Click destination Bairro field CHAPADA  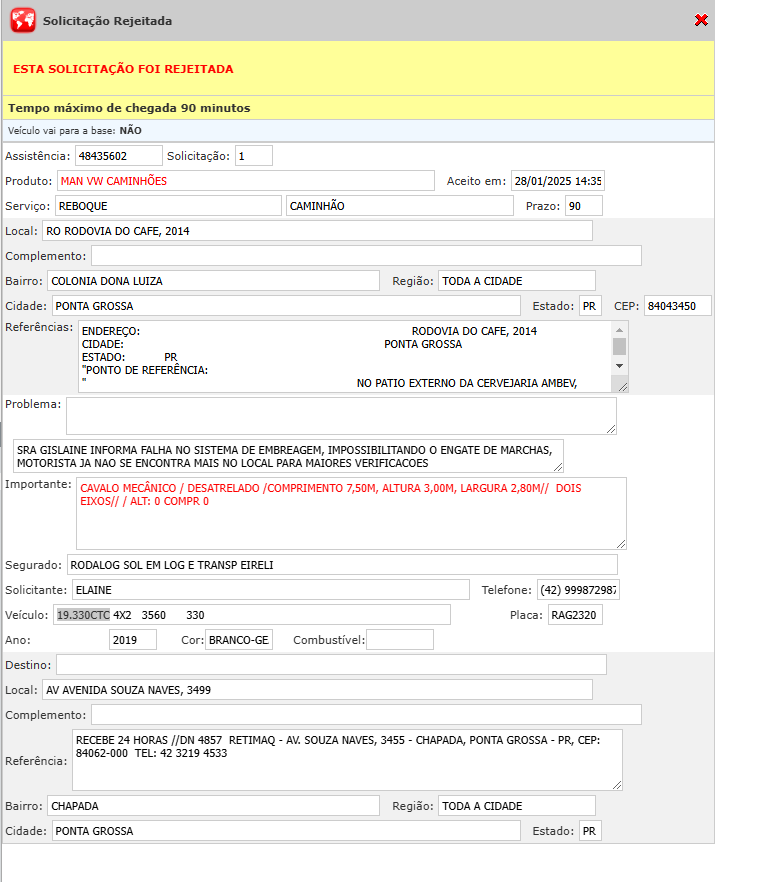tap(213, 806)
